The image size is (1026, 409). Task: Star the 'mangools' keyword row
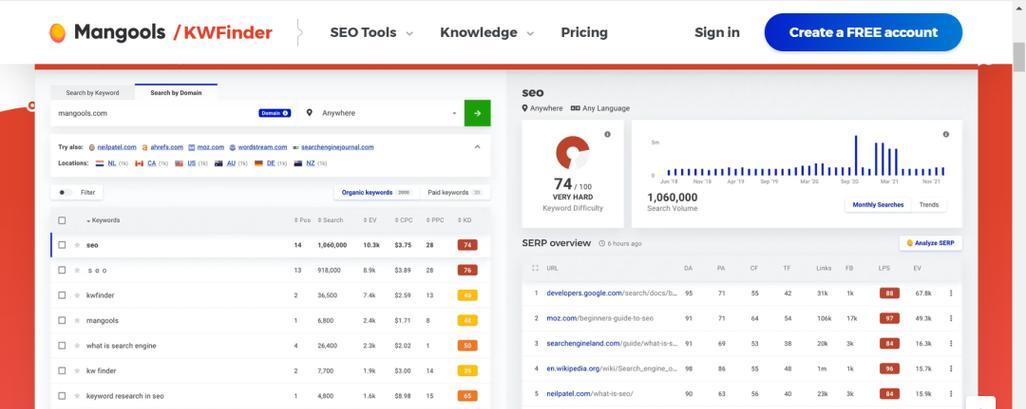pos(77,321)
